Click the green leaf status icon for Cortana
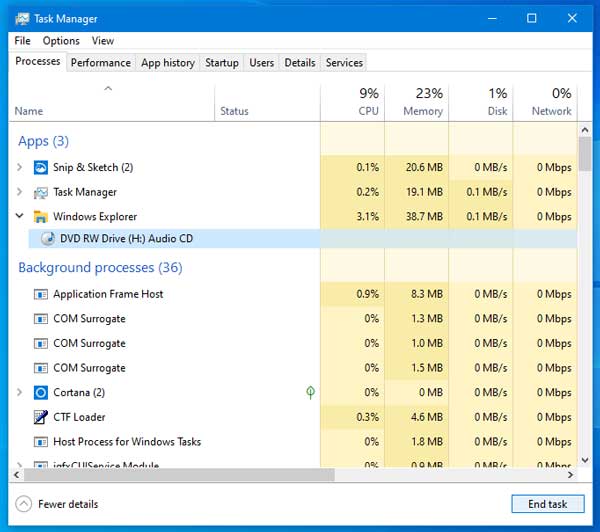The width and height of the screenshot is (600, 532). point(310,392)
